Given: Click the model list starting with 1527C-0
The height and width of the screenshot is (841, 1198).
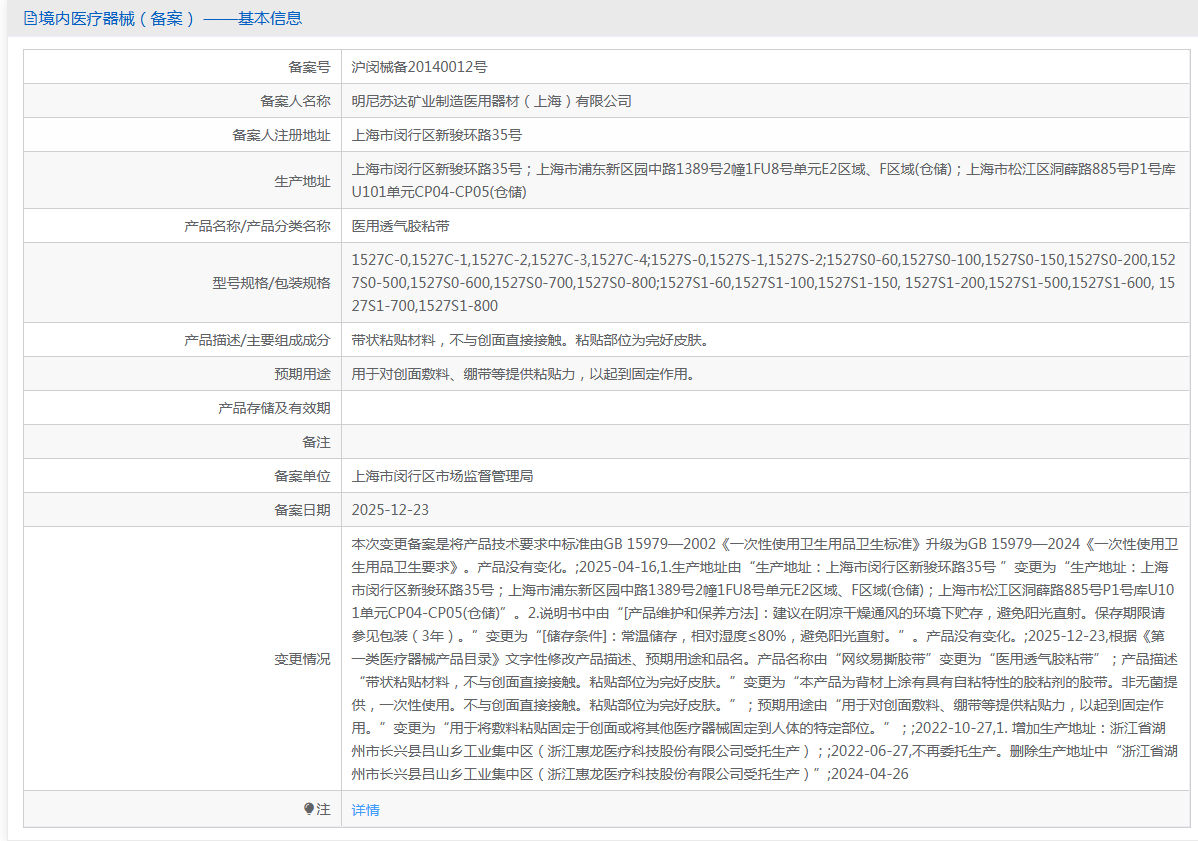Looking at the screenshot, I should point(763,283).
